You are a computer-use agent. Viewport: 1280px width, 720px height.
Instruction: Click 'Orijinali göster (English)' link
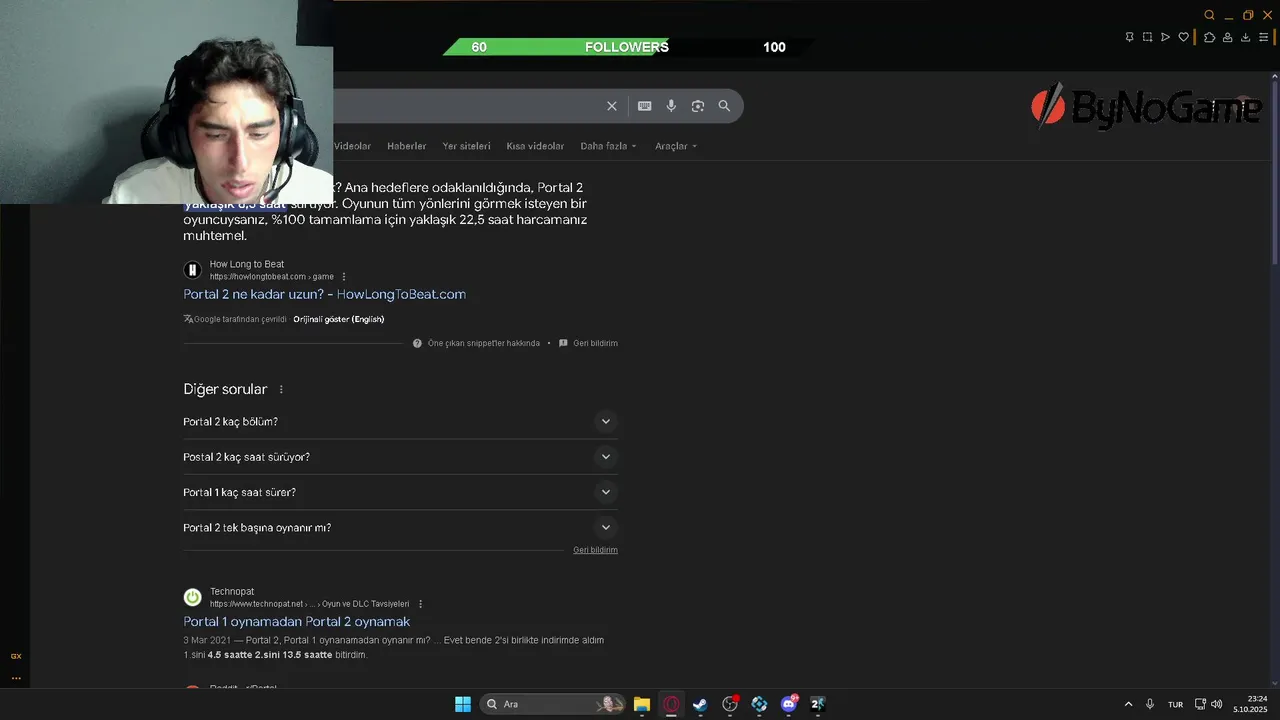[x=338, y=319]
